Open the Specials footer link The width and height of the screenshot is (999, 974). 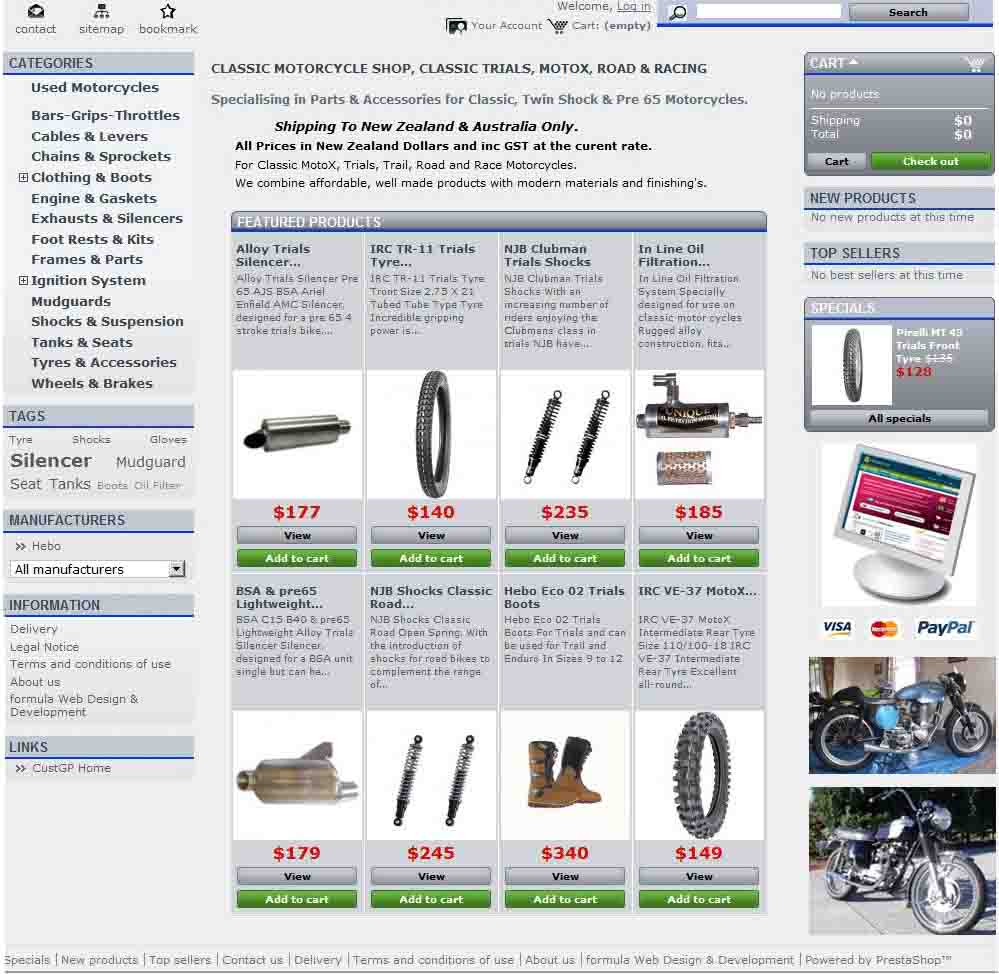pyautogui.click(x=27, y=960)
